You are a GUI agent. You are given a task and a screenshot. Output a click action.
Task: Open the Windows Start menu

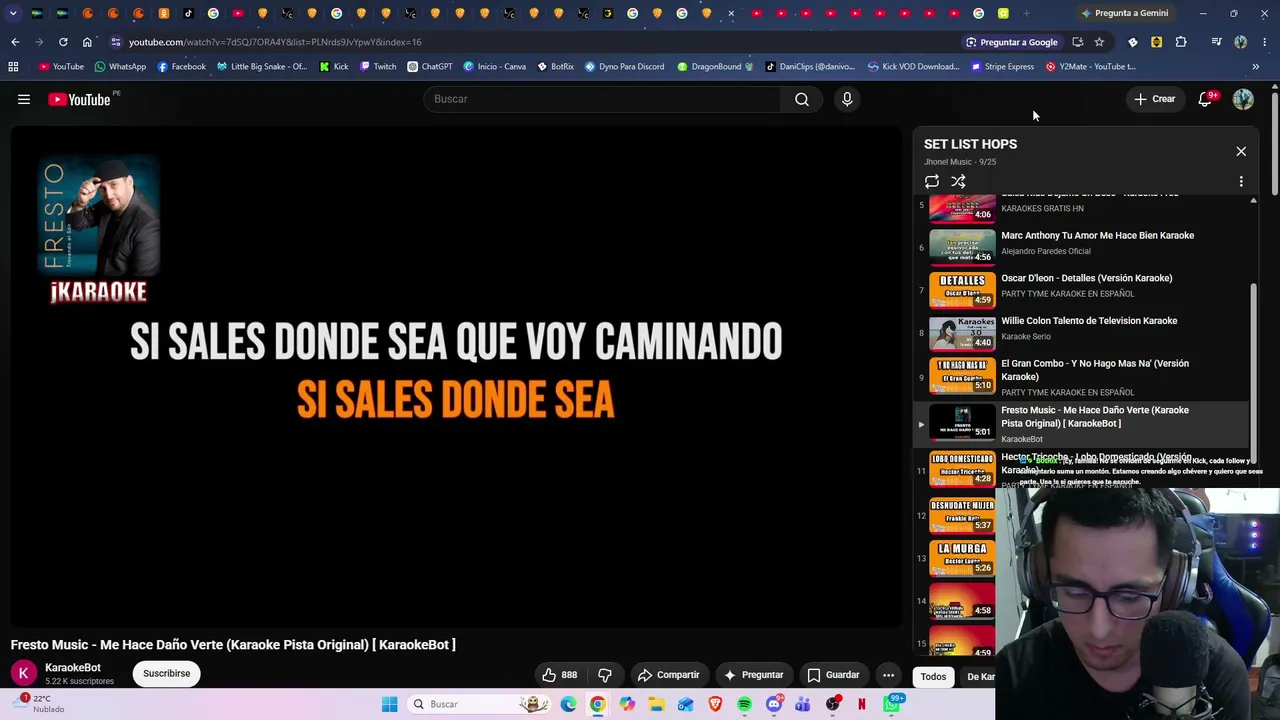(x=390, y=704)
